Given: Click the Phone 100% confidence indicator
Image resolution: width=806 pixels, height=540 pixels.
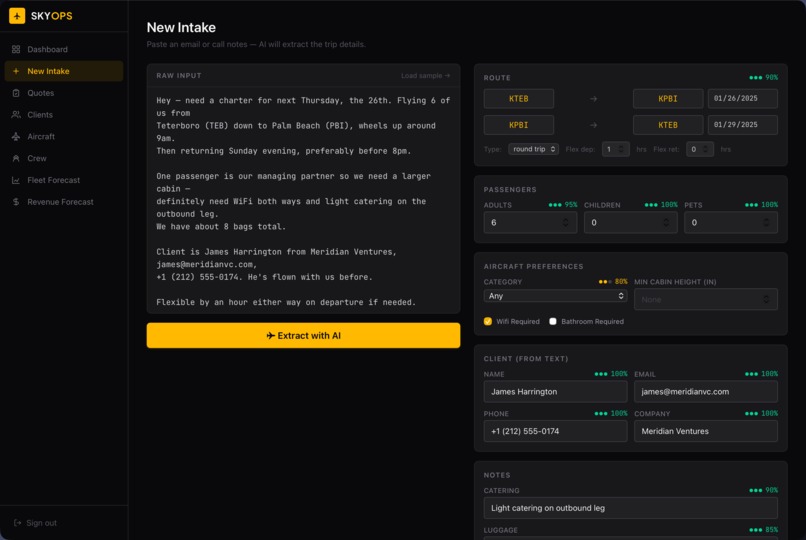Looking at the screenshot, I should 611,414.
